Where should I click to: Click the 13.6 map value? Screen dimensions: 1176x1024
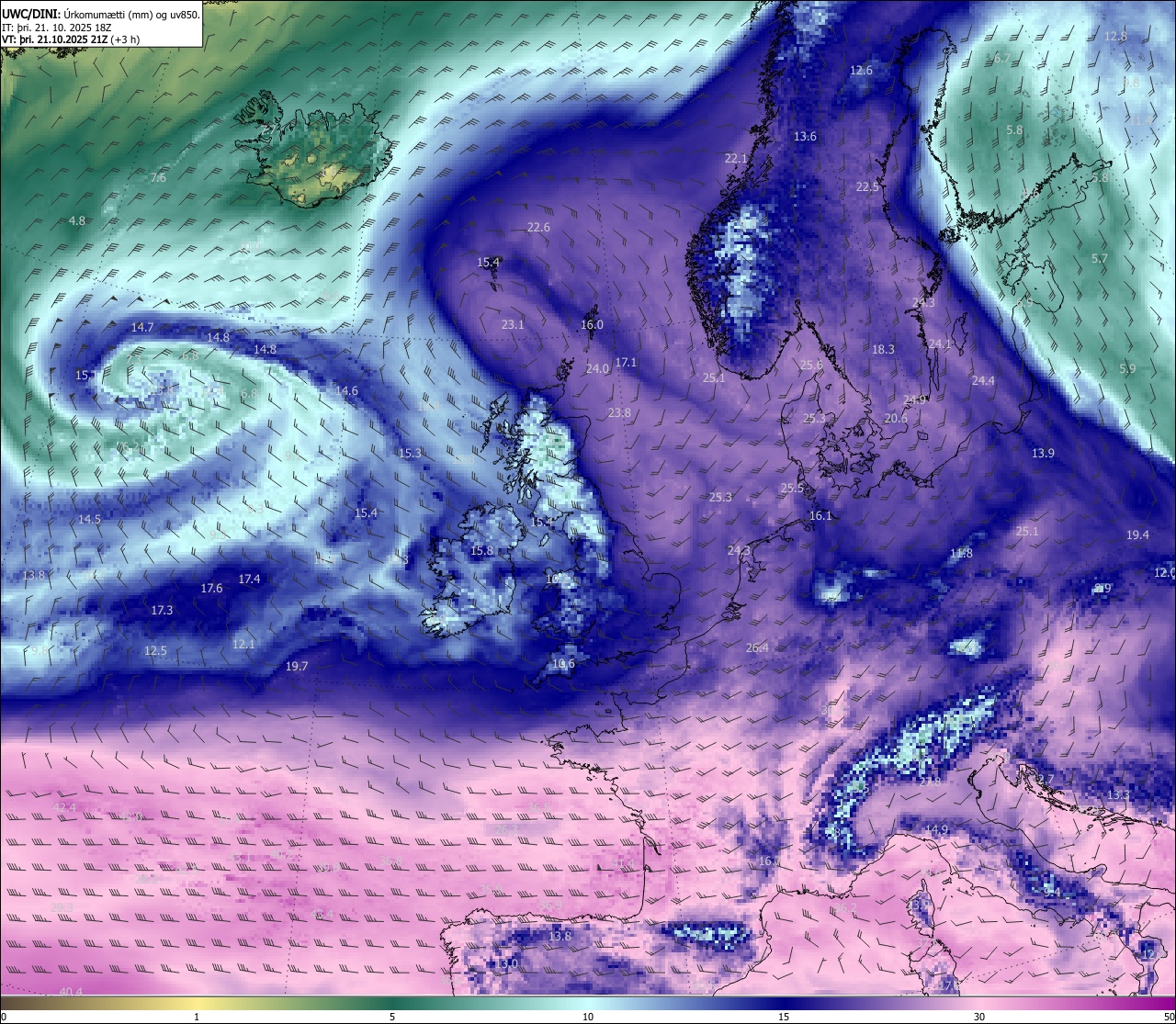click(805, 137)
